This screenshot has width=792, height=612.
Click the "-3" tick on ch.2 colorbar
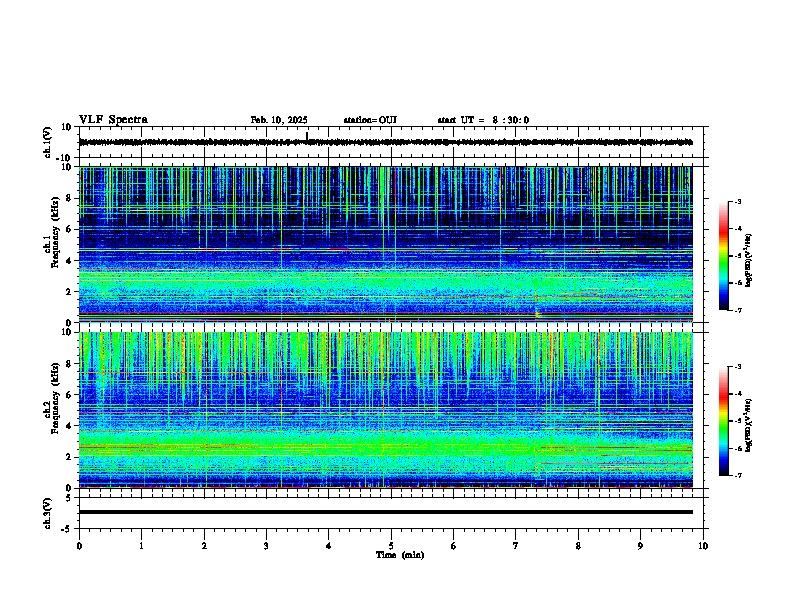click(x=737, y=367)
